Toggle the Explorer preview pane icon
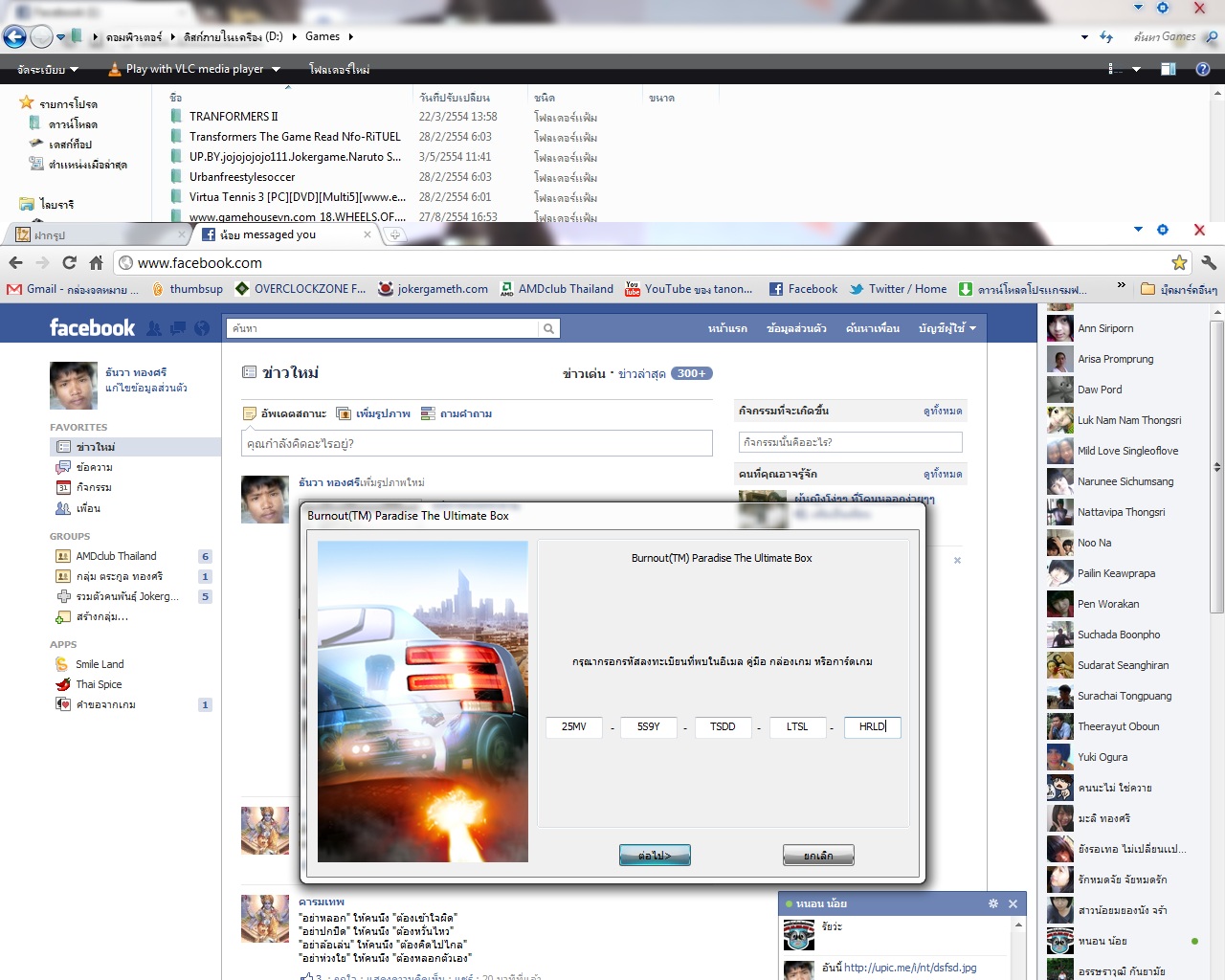 (1169, 69)
